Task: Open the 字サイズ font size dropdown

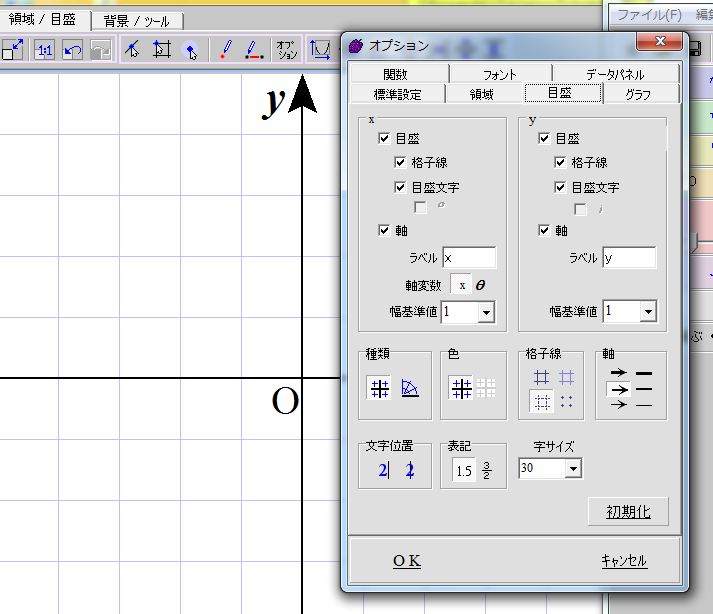Action: coord(573,469)
